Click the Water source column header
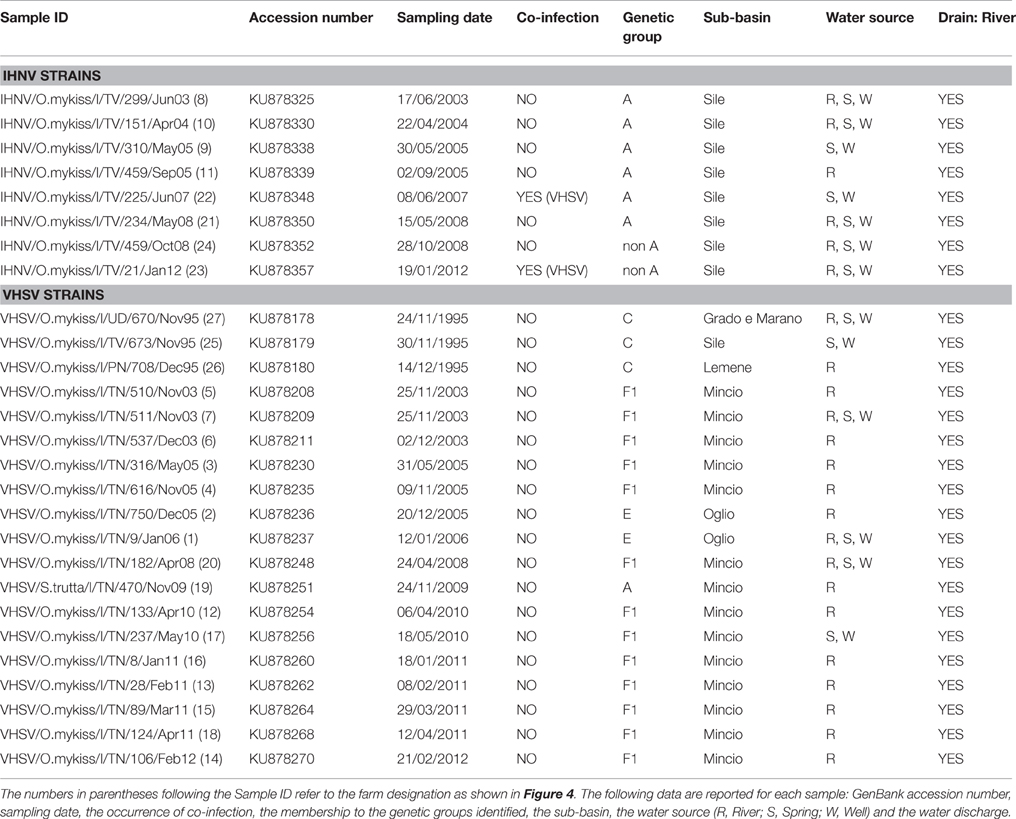The width and height of the screenshot is (1016, 819). 869,18
